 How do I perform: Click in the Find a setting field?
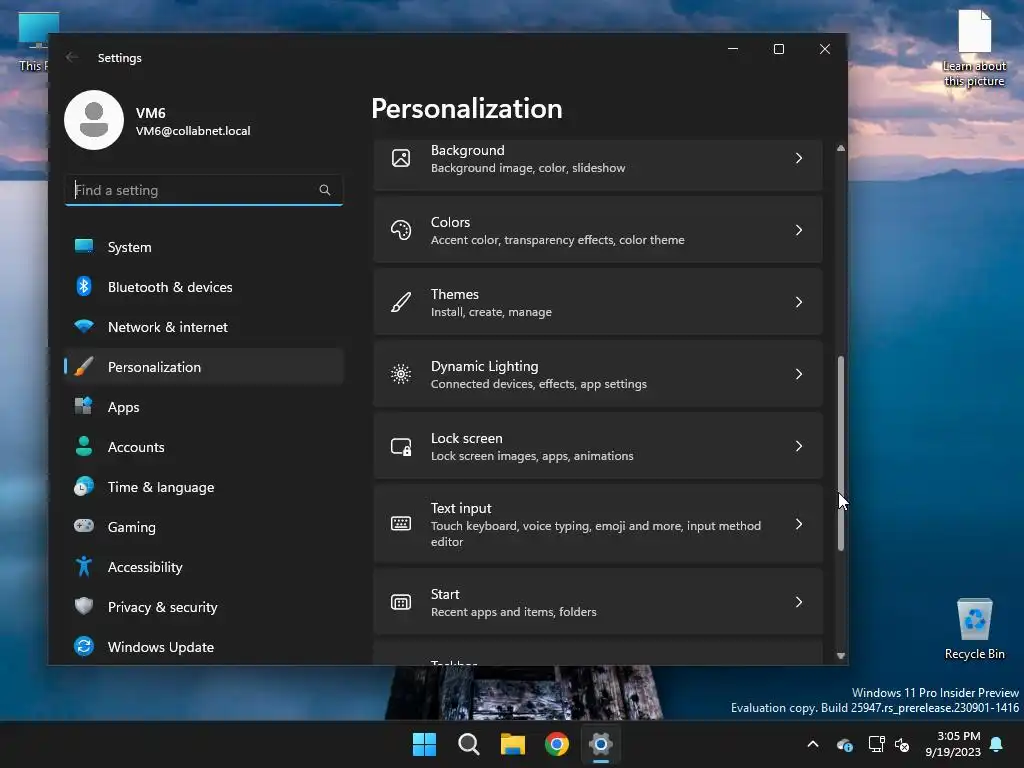click(x=204, y=190)
